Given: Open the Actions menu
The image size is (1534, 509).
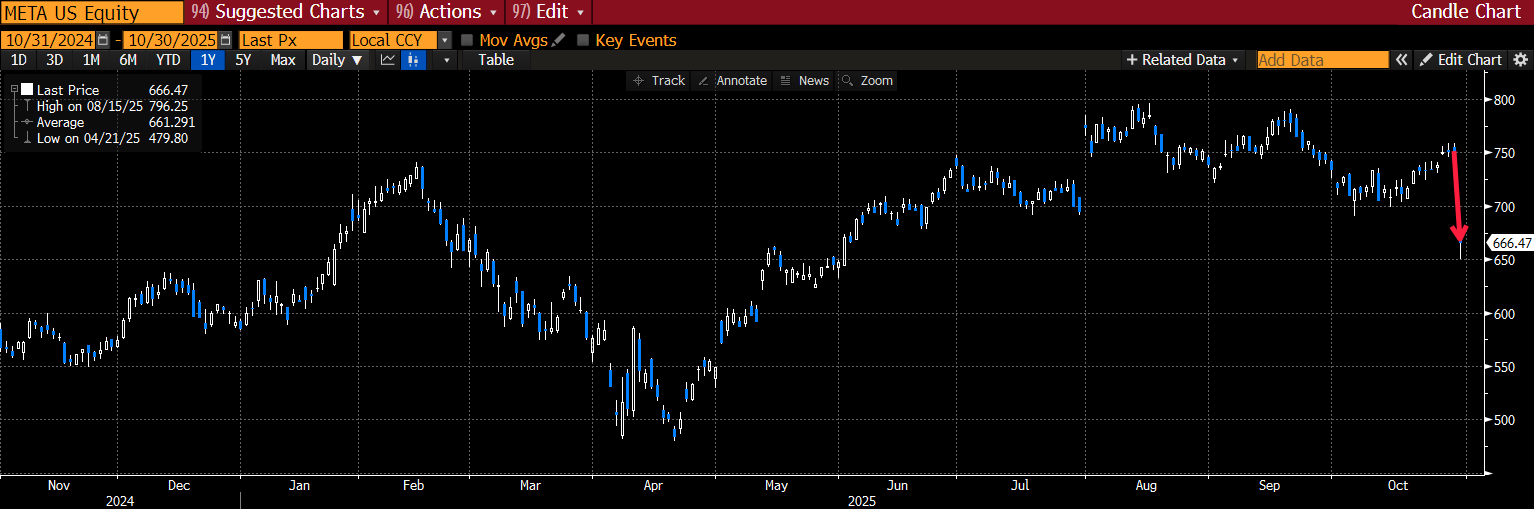Looking at the screenshot, I should click(449, 12).
